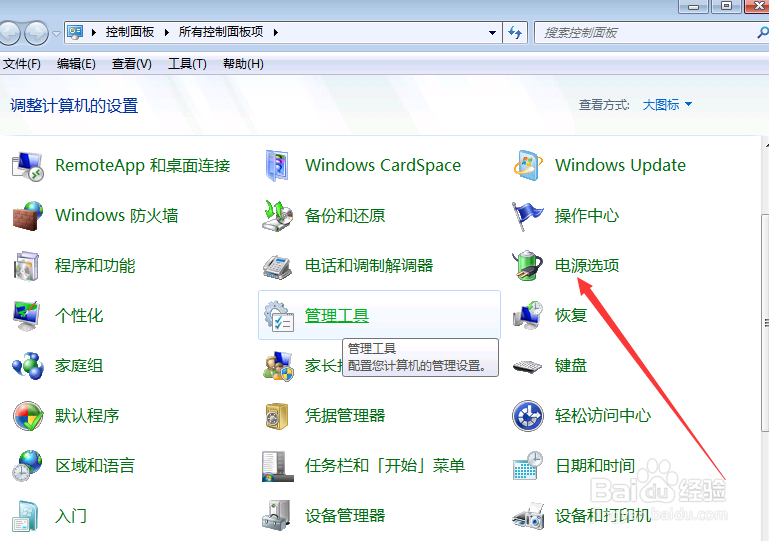Open the 电源选项 link
This screenshot has width=769, height=541.
pyautogui.click(x=587, y=266)
